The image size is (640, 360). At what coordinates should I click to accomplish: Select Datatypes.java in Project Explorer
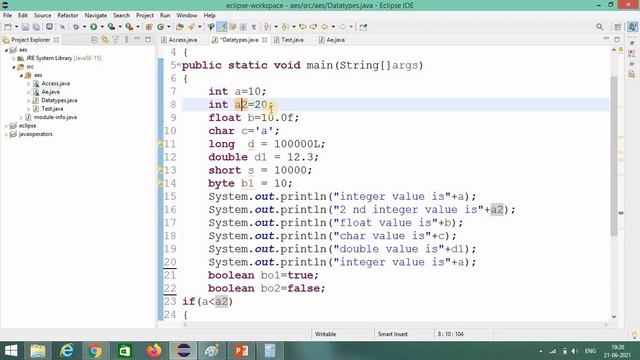59,100
